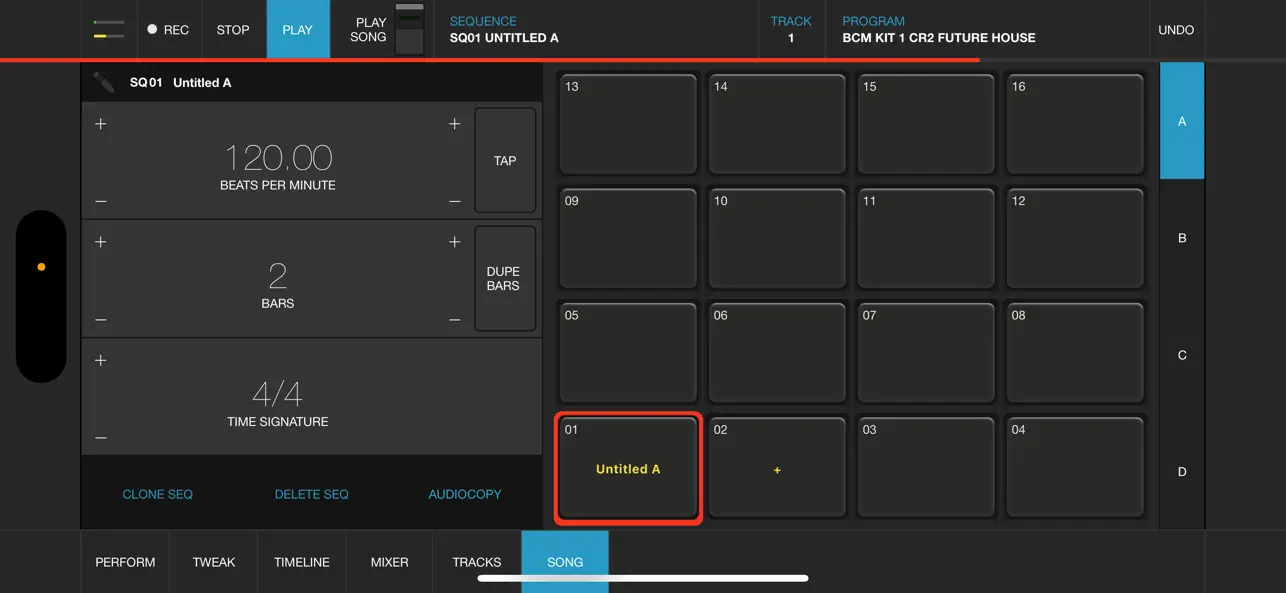Image resolution: width=1286 pixels, height=593 pixels.
Task: Stop playback with the STOP button
Action: pos(233,29)
